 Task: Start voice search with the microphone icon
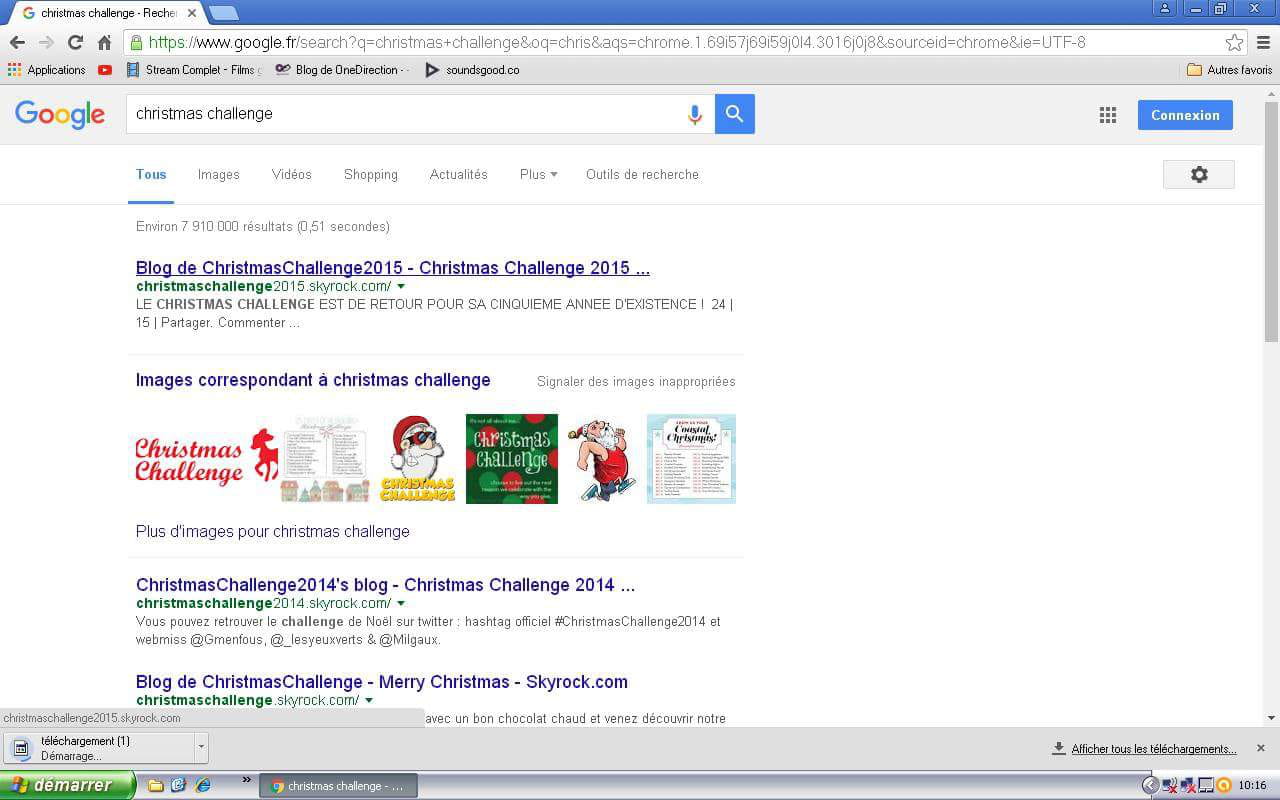(694, 114)
